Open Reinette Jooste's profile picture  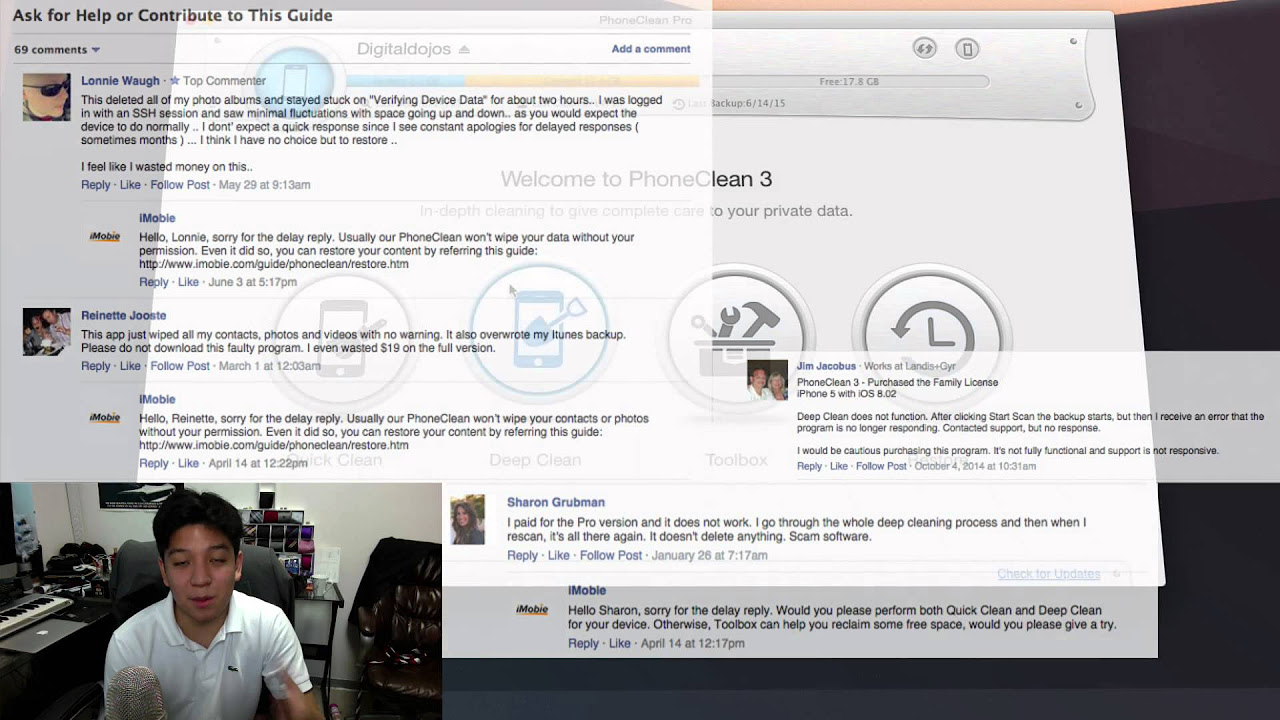(47, 332)
